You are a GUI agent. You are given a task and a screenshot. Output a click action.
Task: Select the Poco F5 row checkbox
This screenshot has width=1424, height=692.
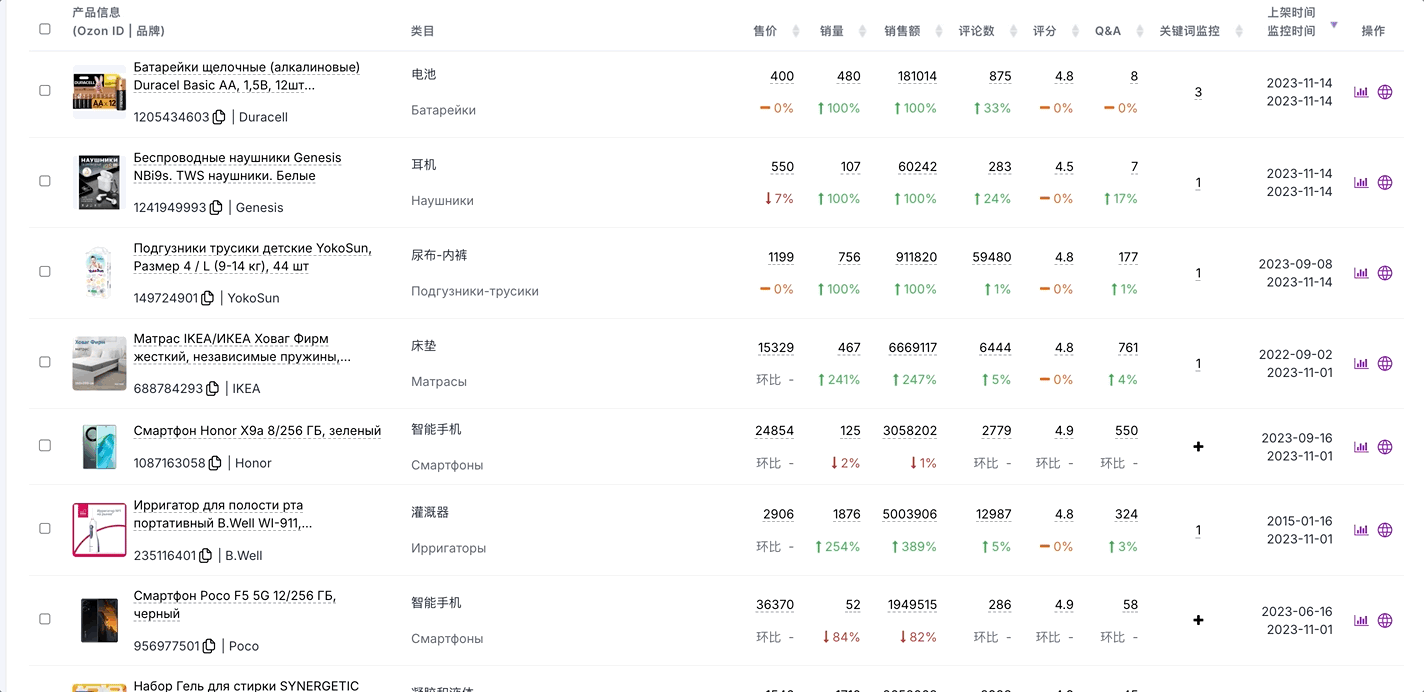coord(45,619)
